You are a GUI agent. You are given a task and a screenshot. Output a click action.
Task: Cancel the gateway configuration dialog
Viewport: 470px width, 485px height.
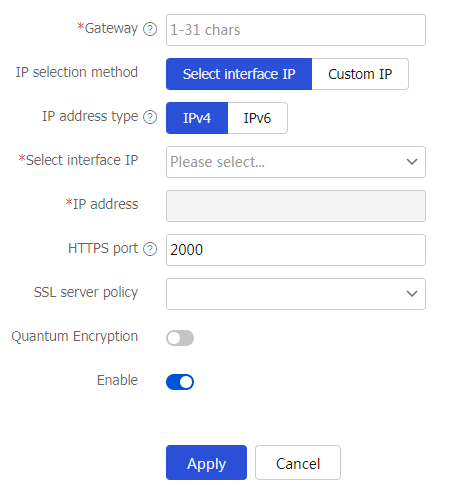pos(298,463)
